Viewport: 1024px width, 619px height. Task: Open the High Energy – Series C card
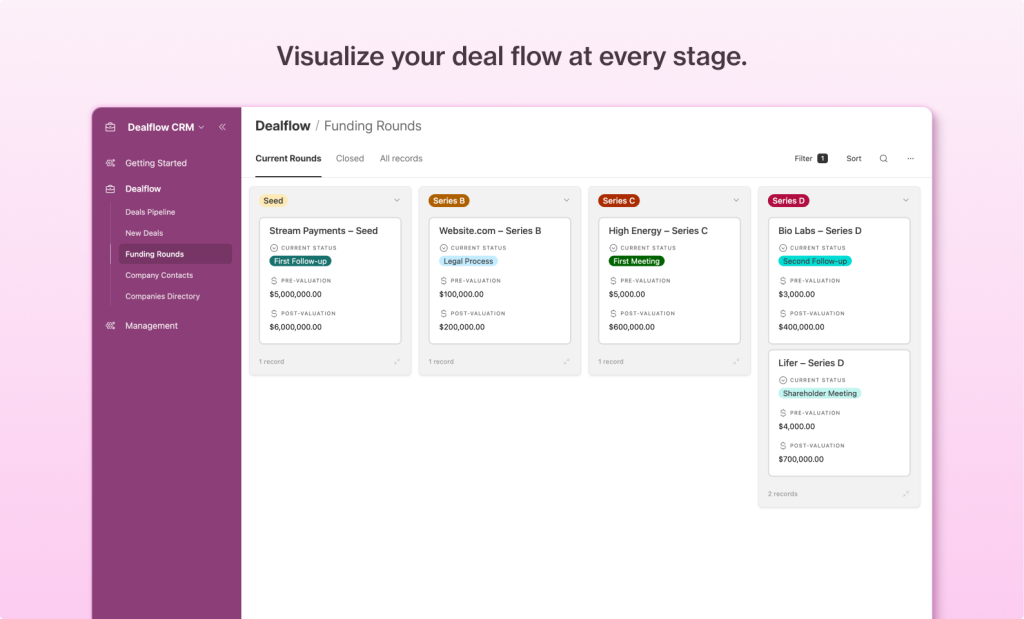(x=669, y=281)
